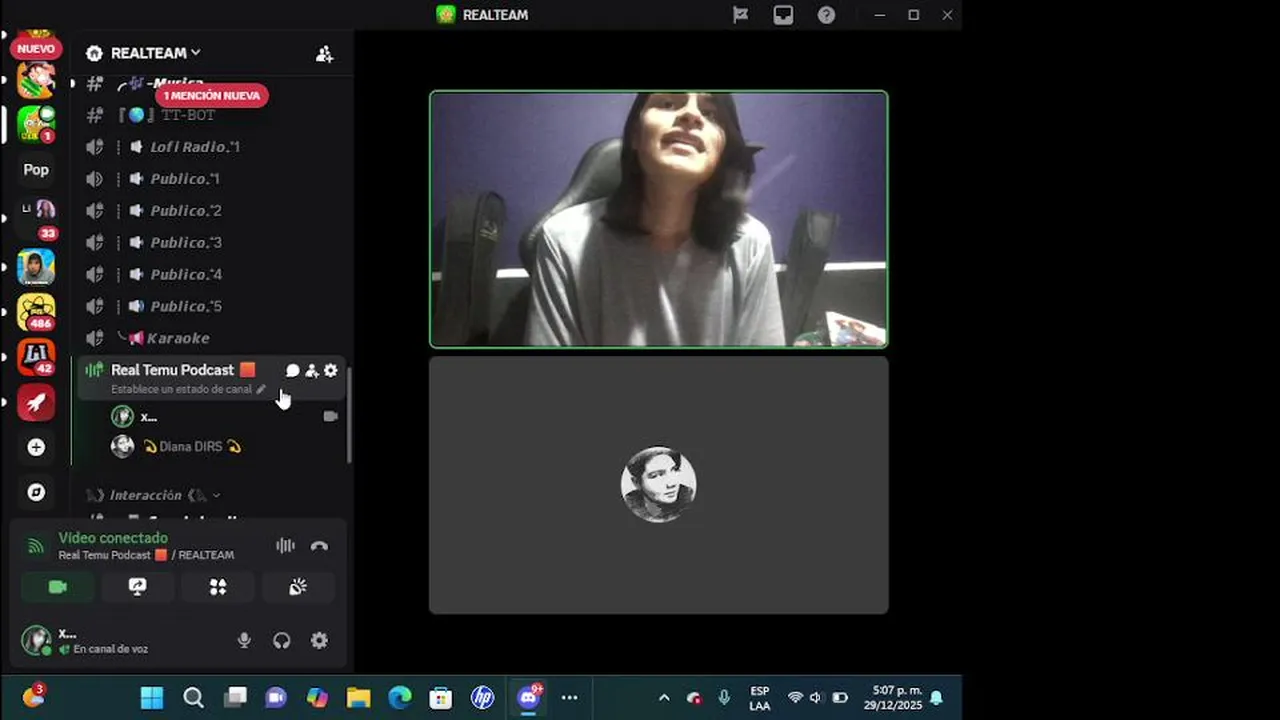Open server icon of person in hoodie
Viewport: 1280px width, 720px height.
(36, 267)
